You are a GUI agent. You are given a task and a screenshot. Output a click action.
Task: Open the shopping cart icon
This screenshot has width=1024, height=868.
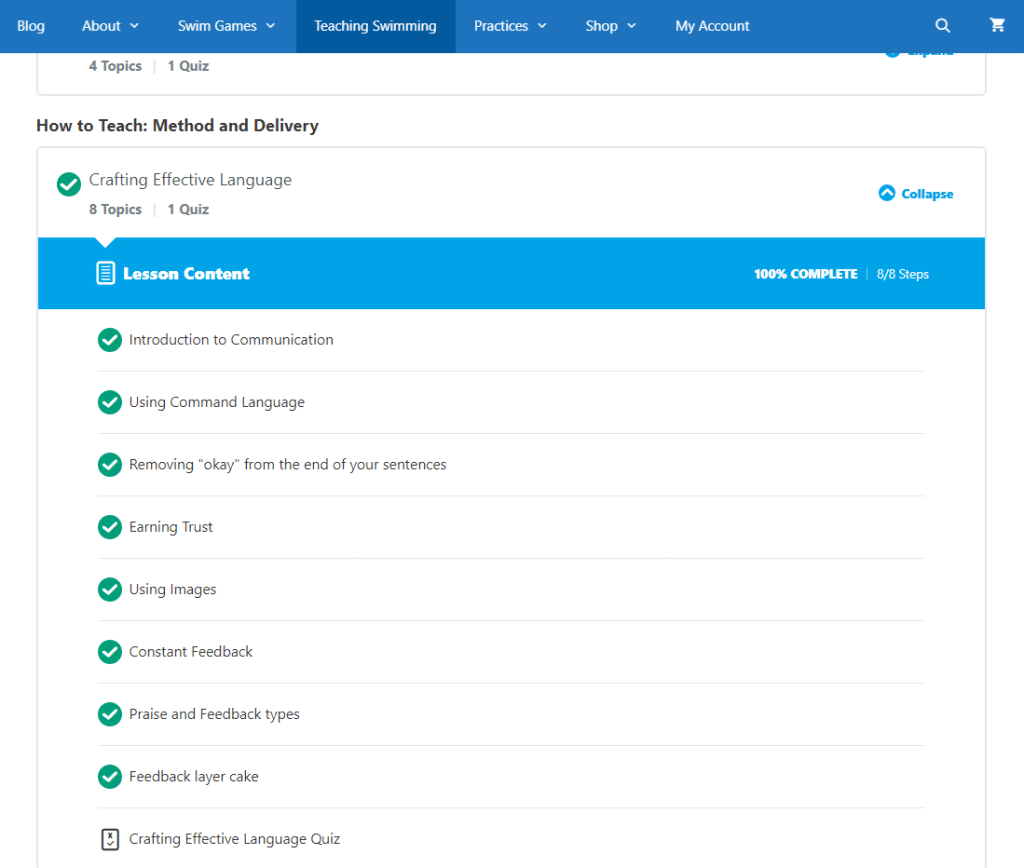coord(997,25)
